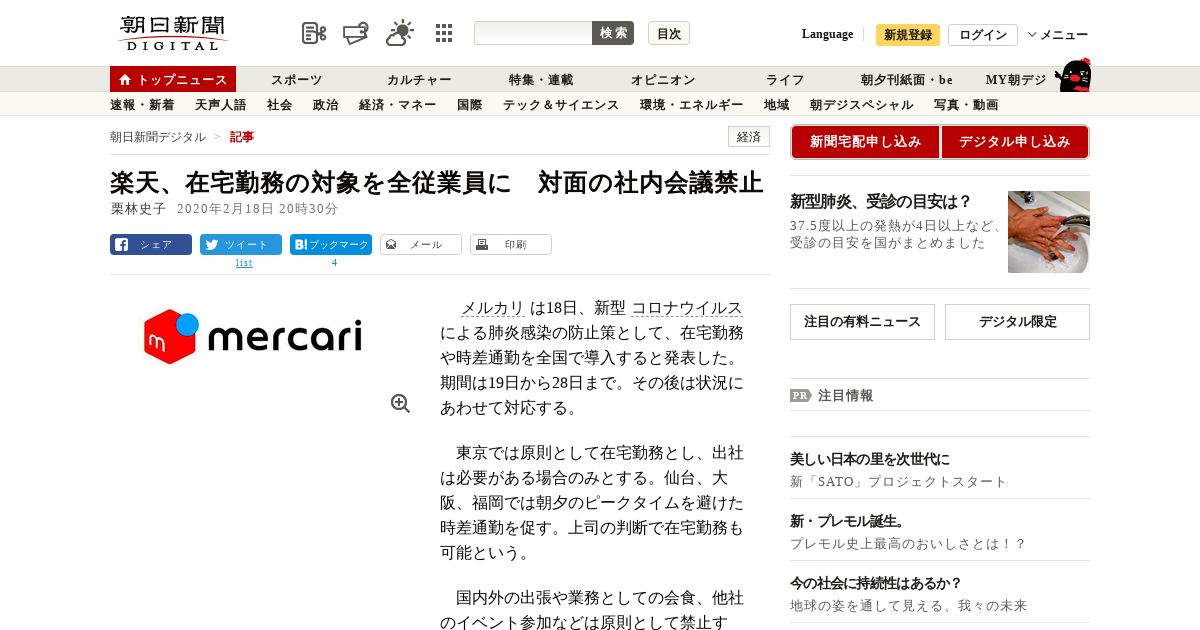Click the 検索 search button
The image size is (1200, 630).
(x=613, y=33)
